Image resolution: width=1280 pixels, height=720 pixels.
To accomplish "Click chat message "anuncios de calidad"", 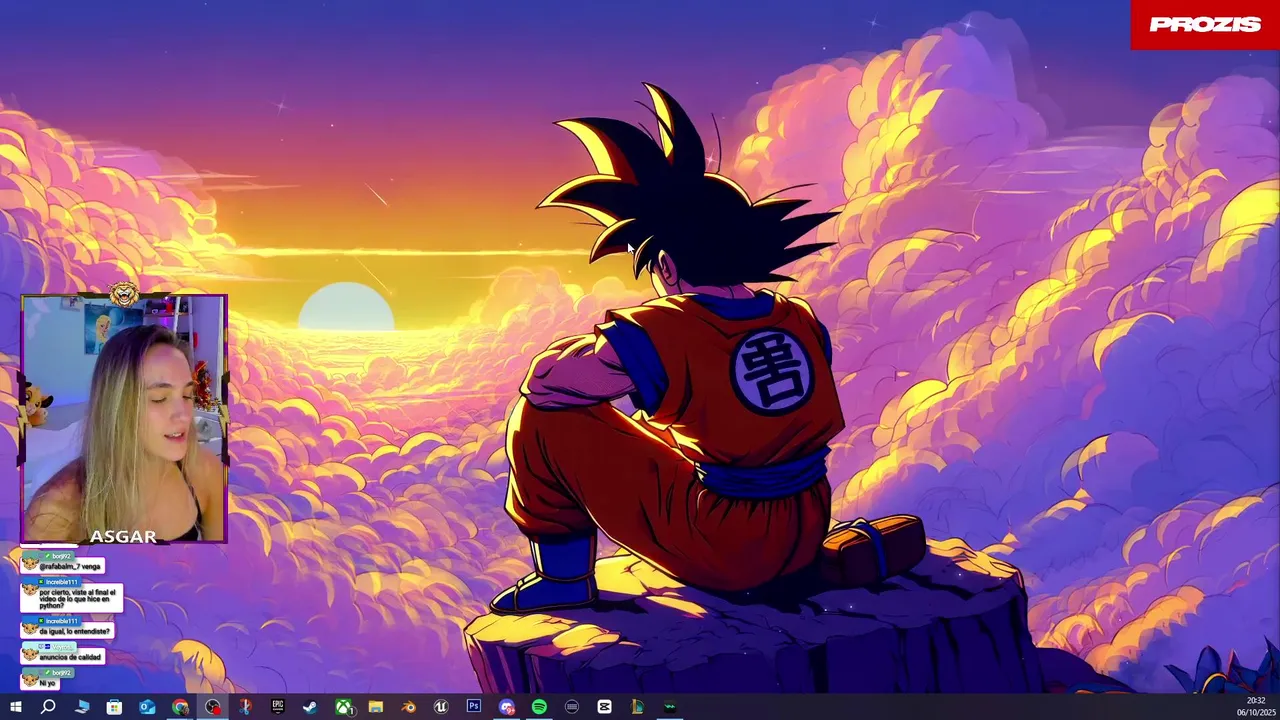I will click(x=71, y=657).
